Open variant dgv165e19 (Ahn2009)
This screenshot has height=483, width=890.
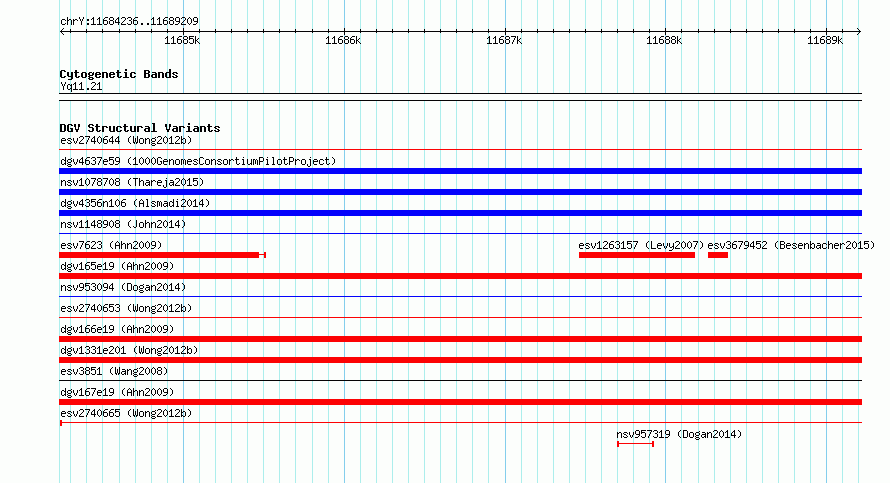coord(117,266)
